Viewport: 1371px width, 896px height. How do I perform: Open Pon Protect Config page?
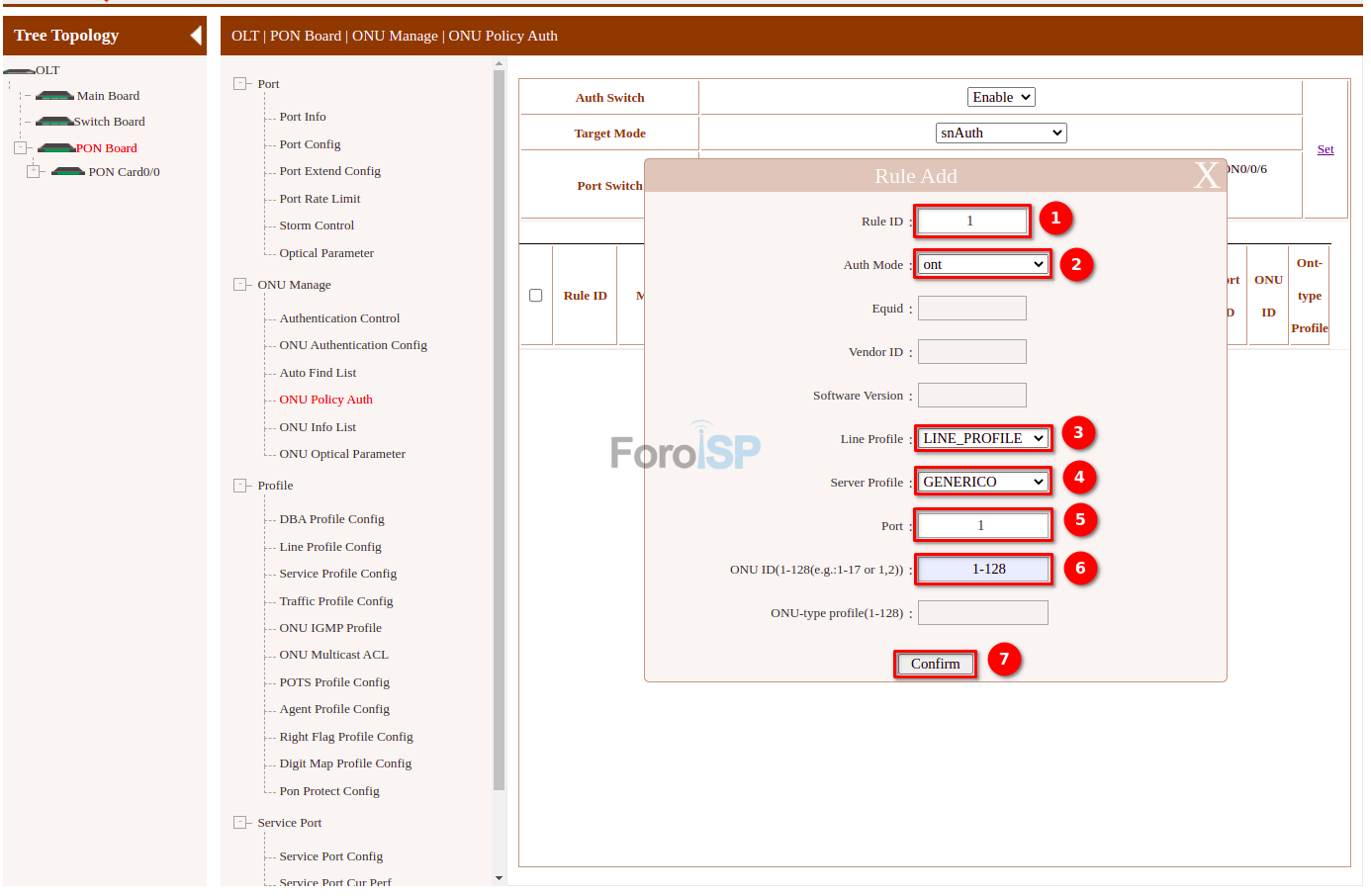click(x=329, y=791)
